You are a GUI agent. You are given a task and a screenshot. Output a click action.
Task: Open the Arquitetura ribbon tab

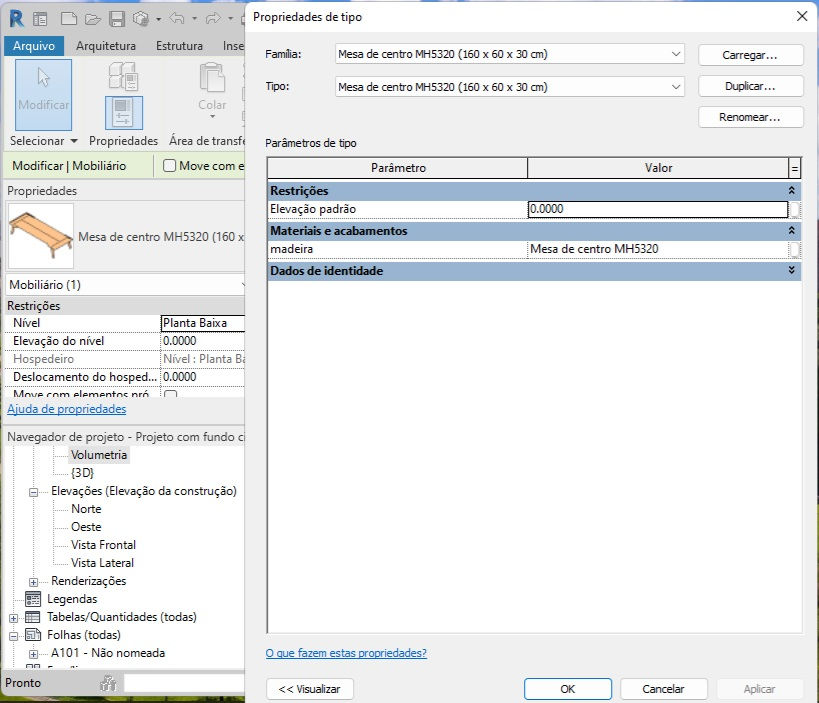click(x=106, y=46)
